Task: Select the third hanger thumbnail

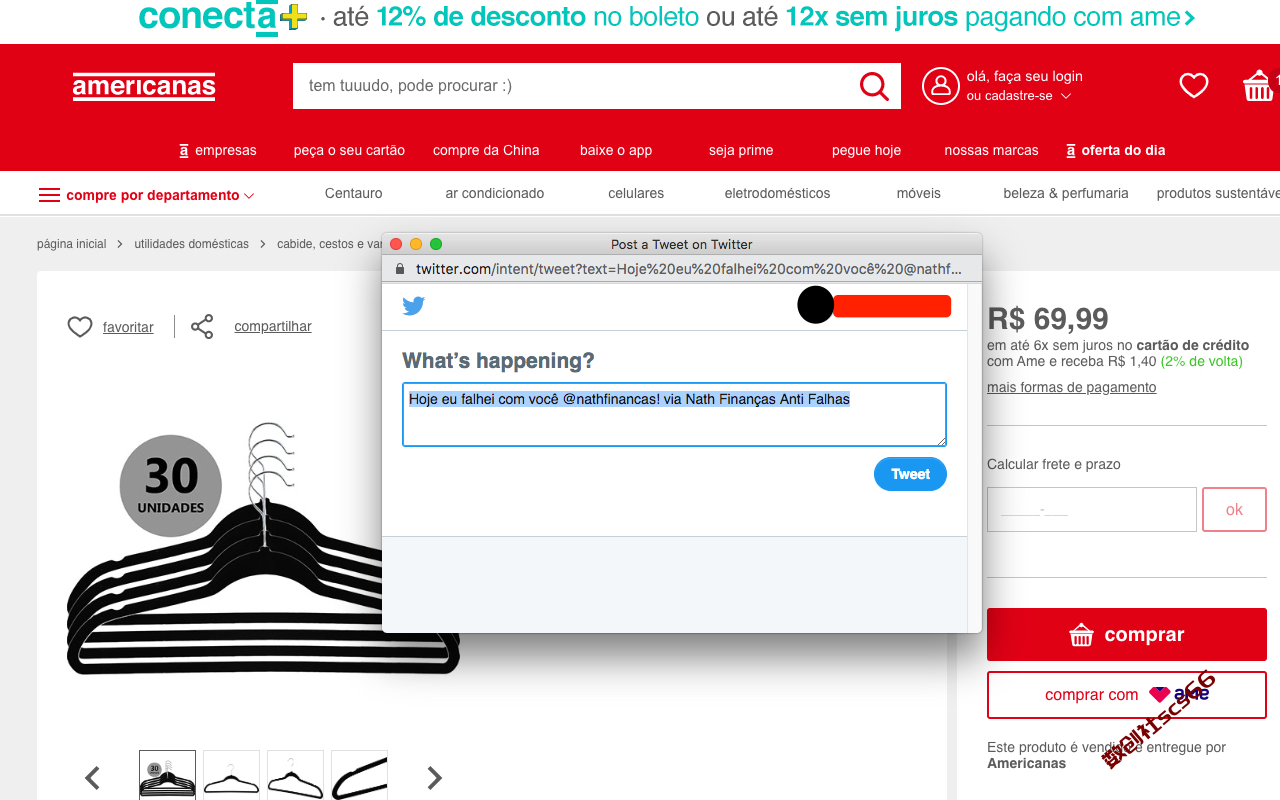Action: [x=295, y=775]
